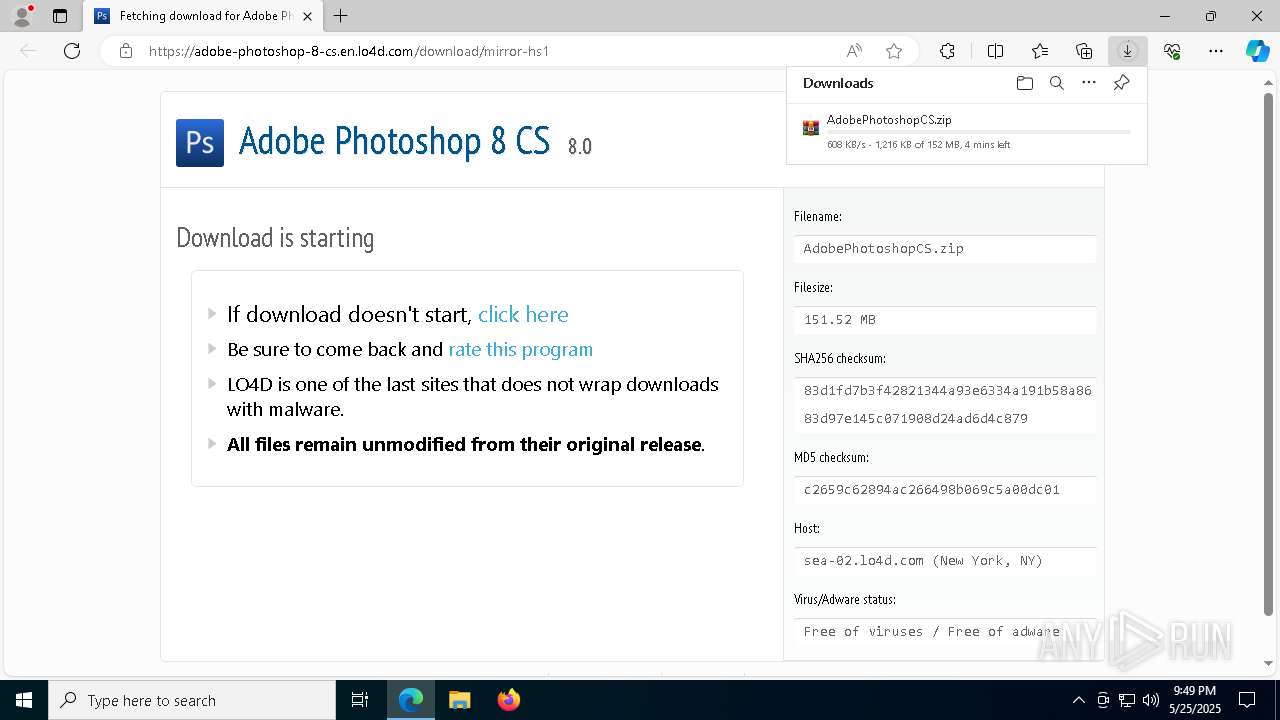This screenshot has height=720, width=1280.
Task: Switch to Microsoft Edge on taskbar
Action: [411, 700]
